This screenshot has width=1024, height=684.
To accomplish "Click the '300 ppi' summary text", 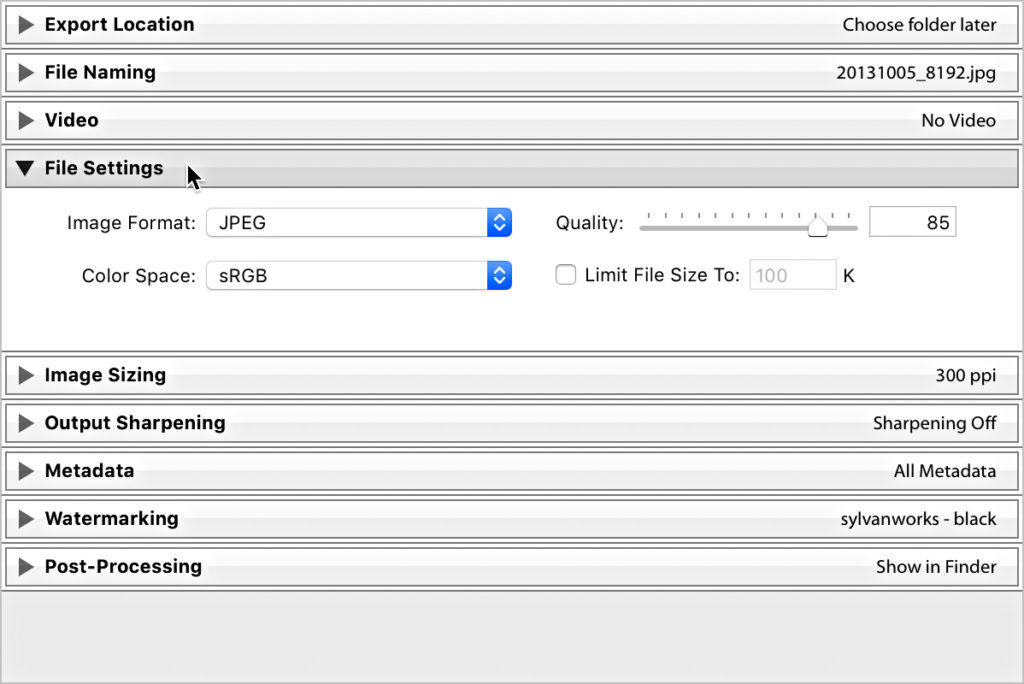I will point(966,376).
